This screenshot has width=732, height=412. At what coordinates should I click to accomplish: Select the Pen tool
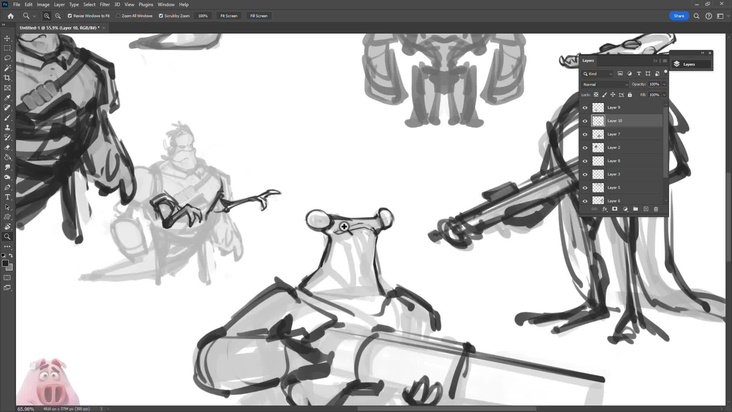[x=7, y=187]
